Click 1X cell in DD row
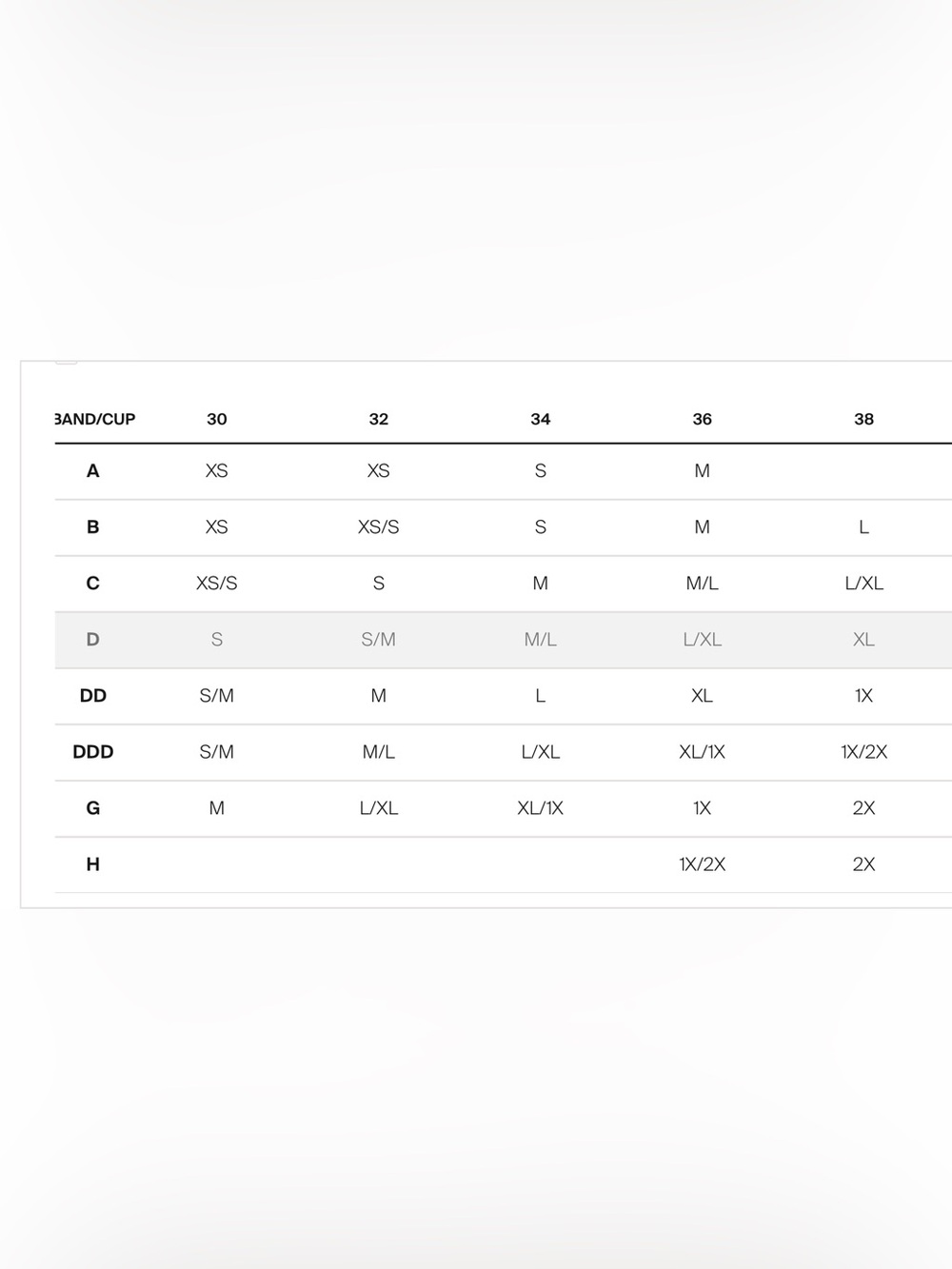 (864, 695)
